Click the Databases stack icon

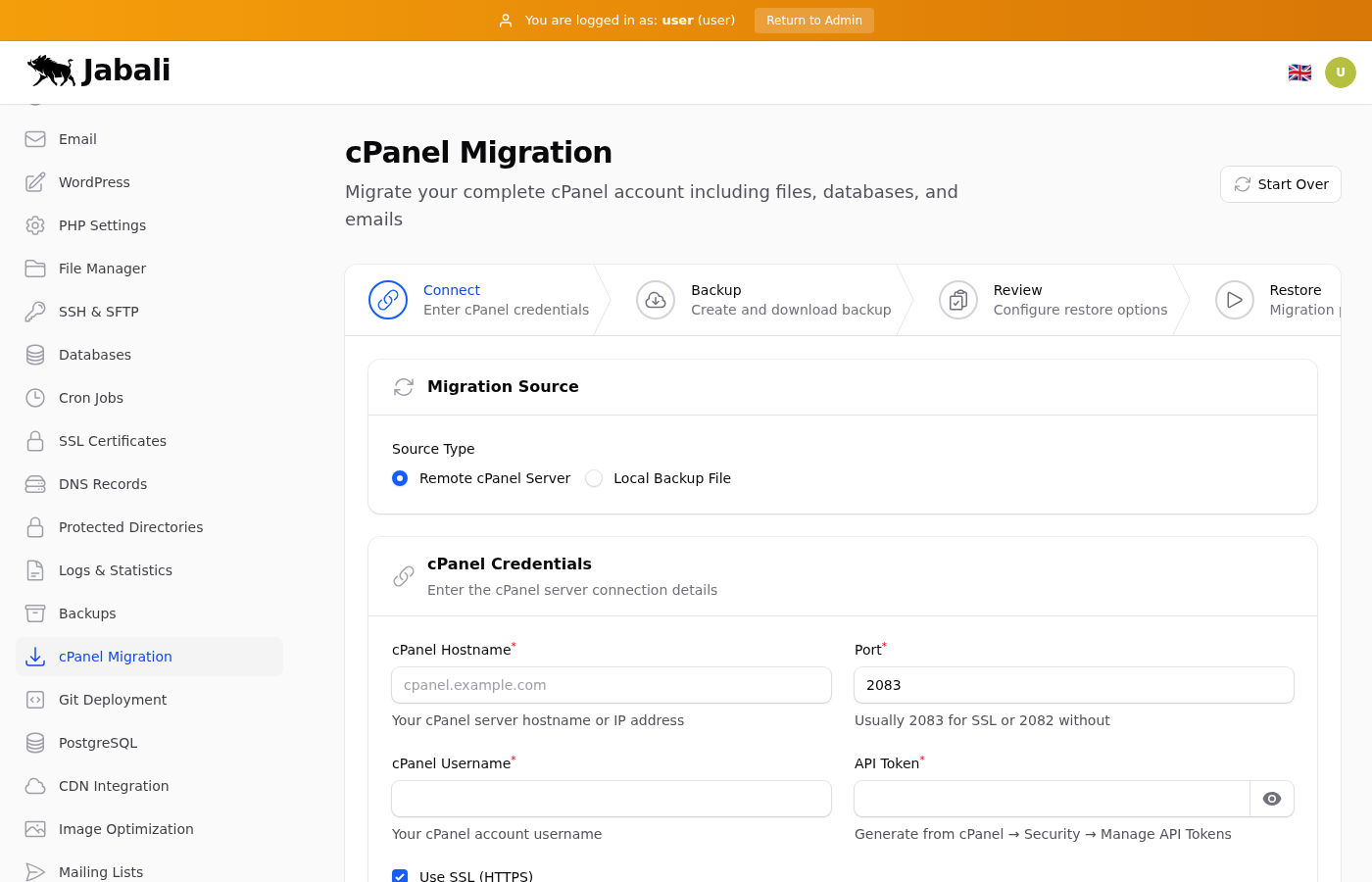point(35,355)
